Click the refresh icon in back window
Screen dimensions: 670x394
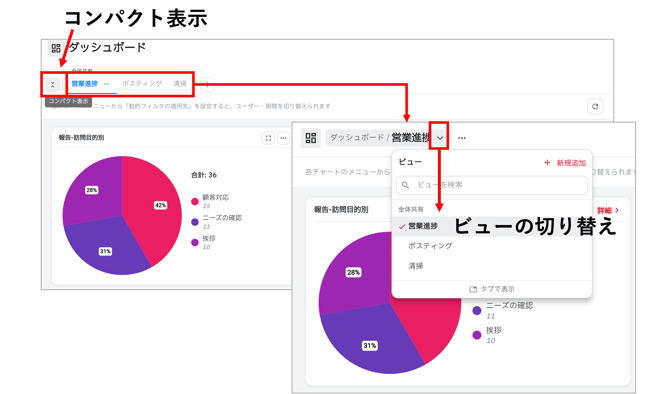click(x=595, y=106)
